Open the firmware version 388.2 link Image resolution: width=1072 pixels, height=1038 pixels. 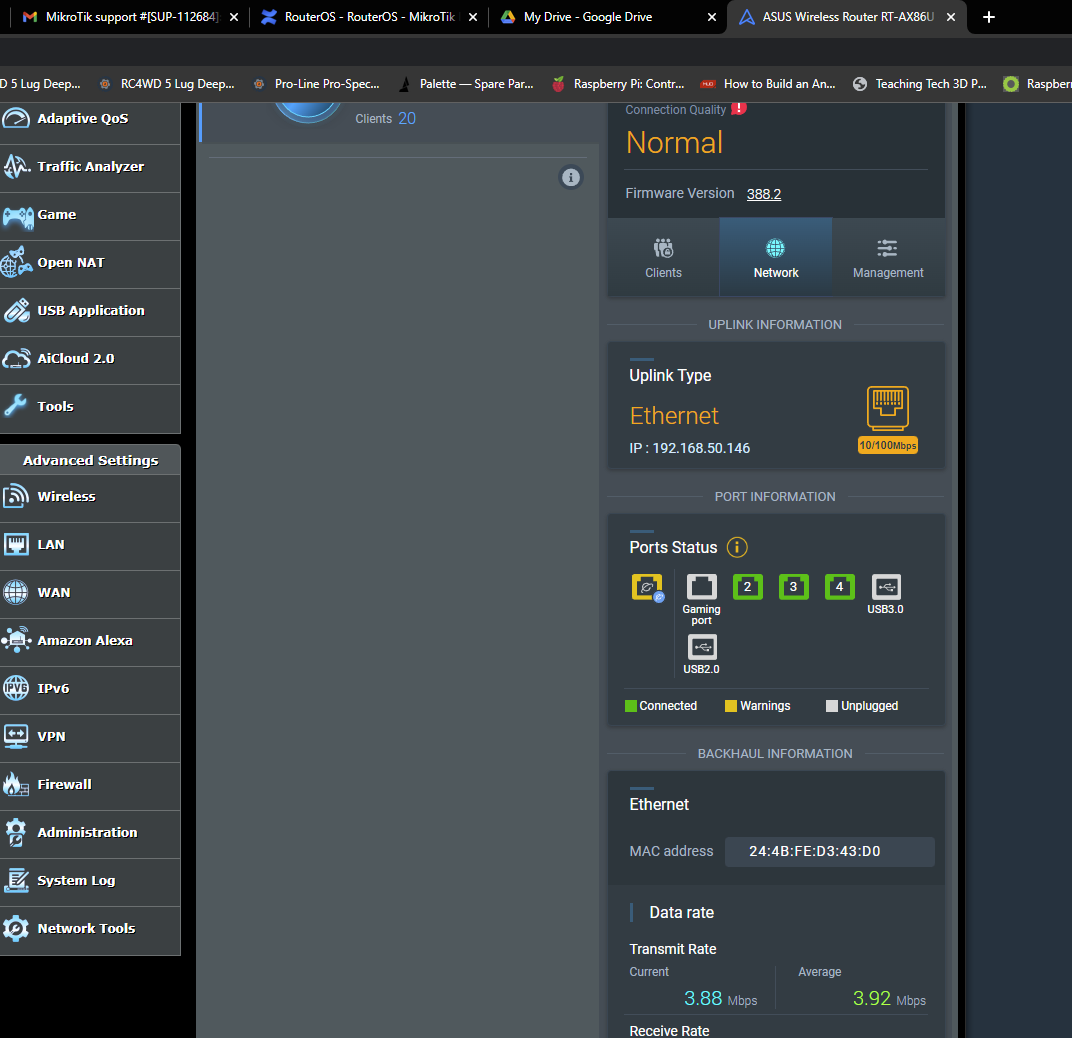pyautogui.click(x=764, y=194)
